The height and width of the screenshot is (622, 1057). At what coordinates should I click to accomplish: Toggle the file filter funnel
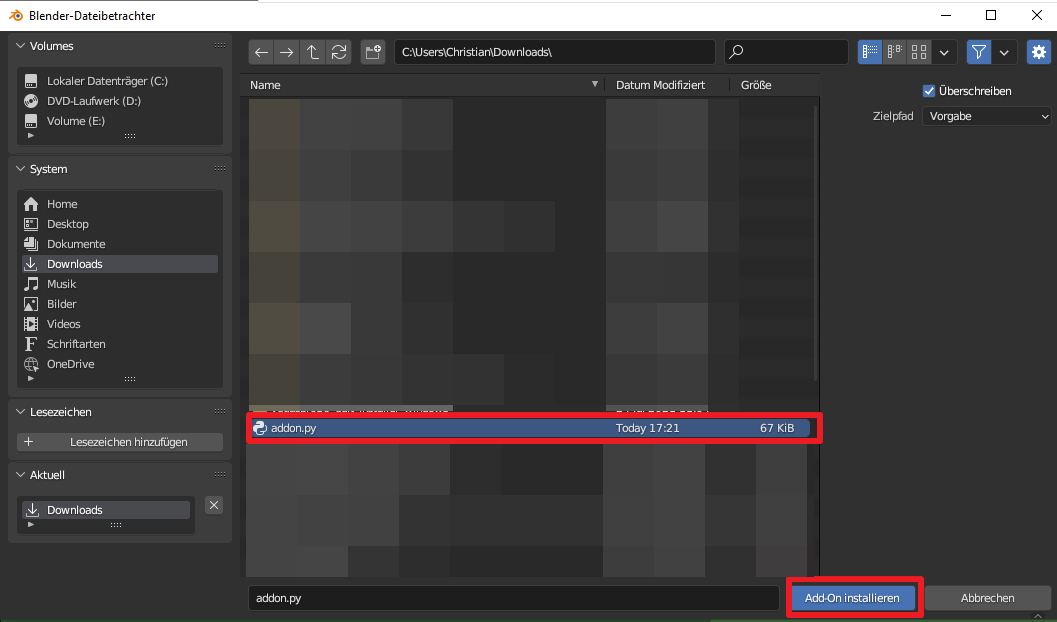click(979, 52)
